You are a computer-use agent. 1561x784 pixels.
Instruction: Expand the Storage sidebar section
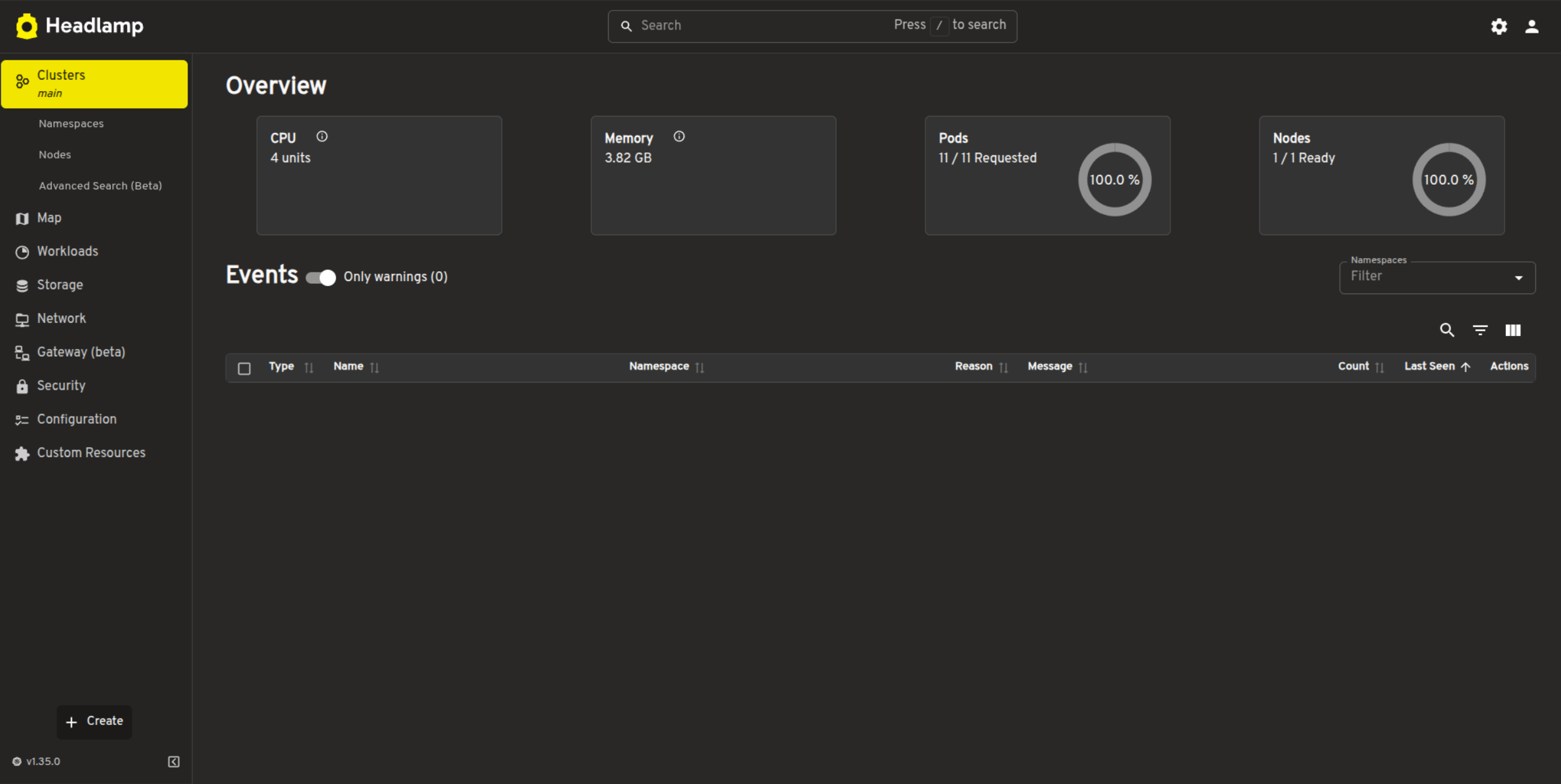60,285
